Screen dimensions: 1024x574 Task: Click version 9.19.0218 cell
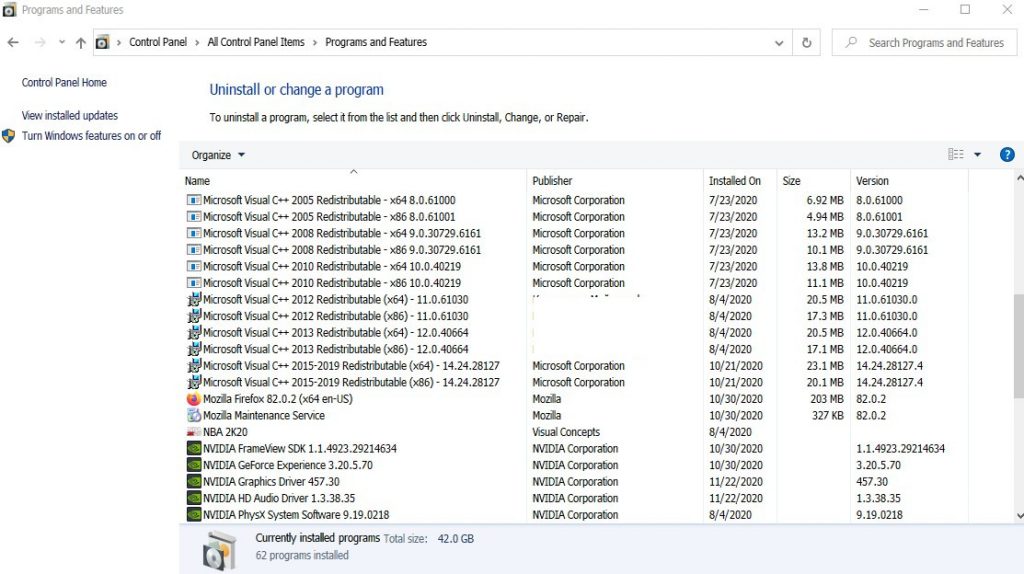tap(880, 515)
